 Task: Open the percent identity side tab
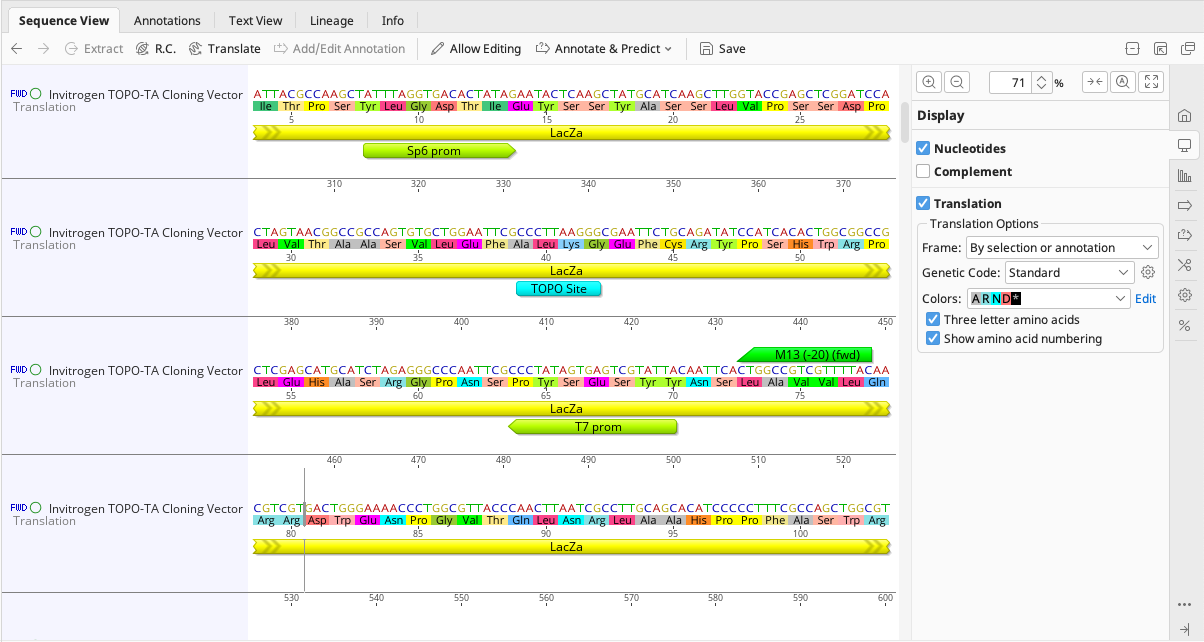click(1185, 325)
